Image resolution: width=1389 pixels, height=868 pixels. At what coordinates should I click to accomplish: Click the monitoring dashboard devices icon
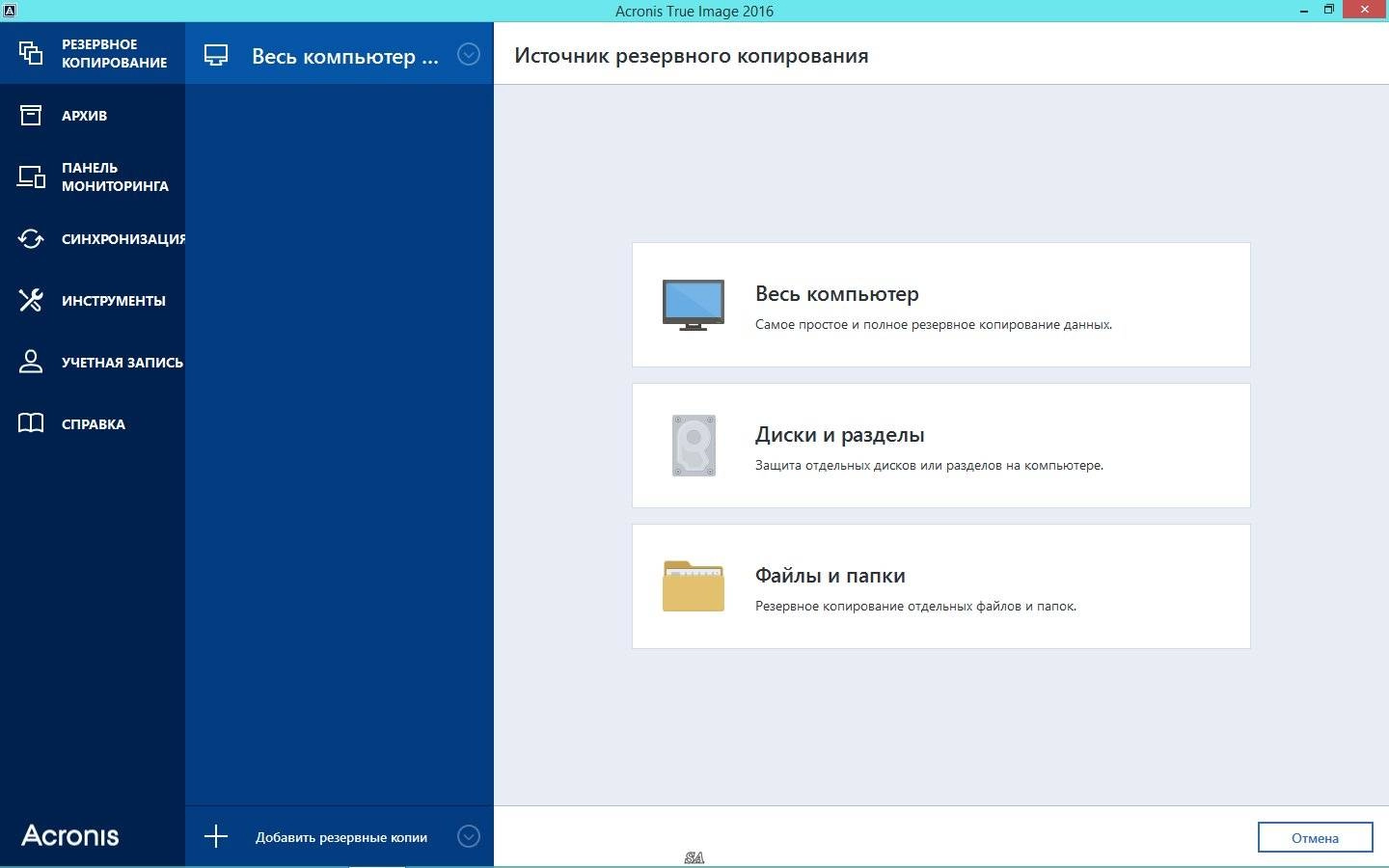[x=31, y=176]
